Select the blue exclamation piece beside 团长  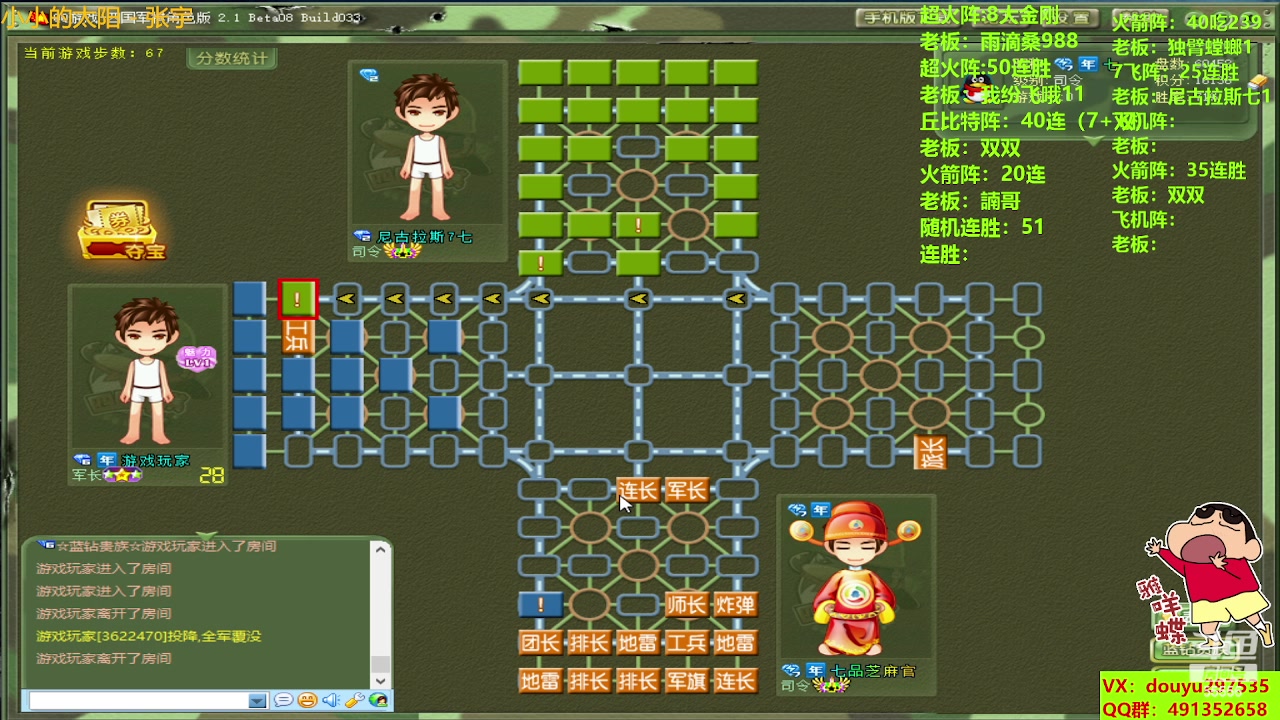(540, 604)
